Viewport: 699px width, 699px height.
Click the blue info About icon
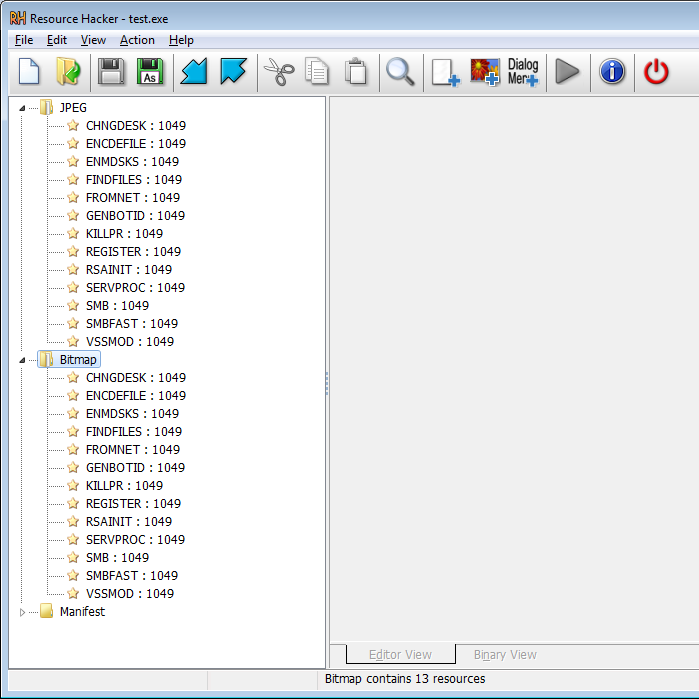[x=612, y=72]
